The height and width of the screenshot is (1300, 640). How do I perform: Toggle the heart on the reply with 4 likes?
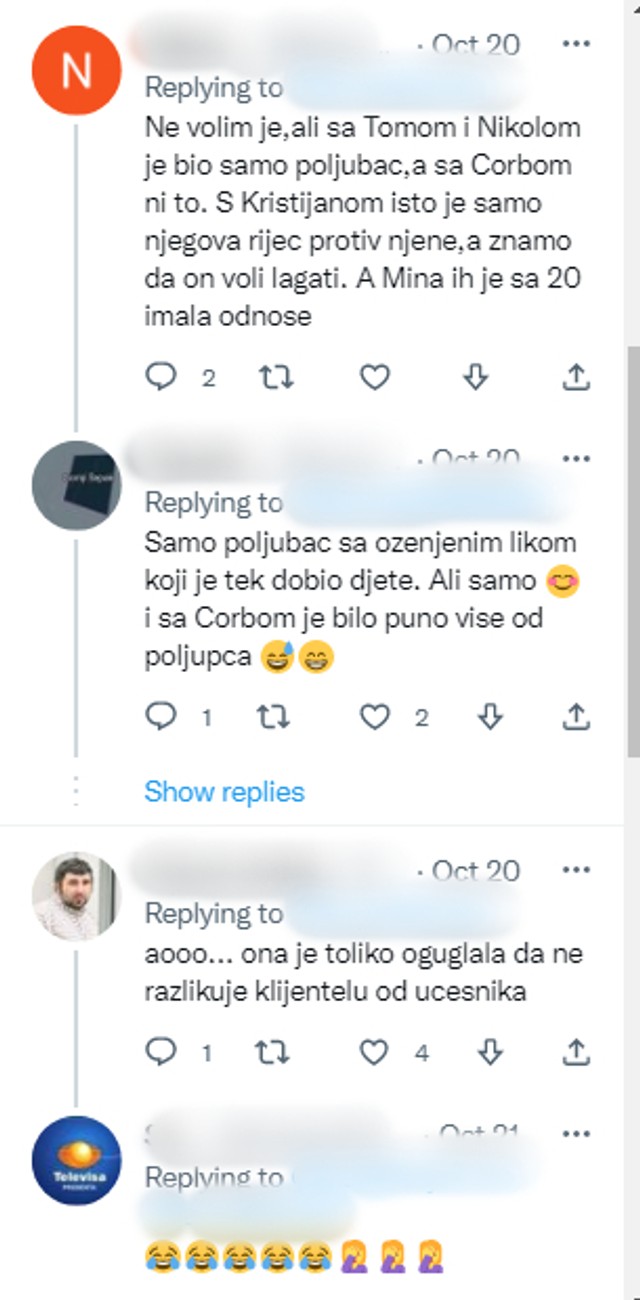click(375, 1051)
